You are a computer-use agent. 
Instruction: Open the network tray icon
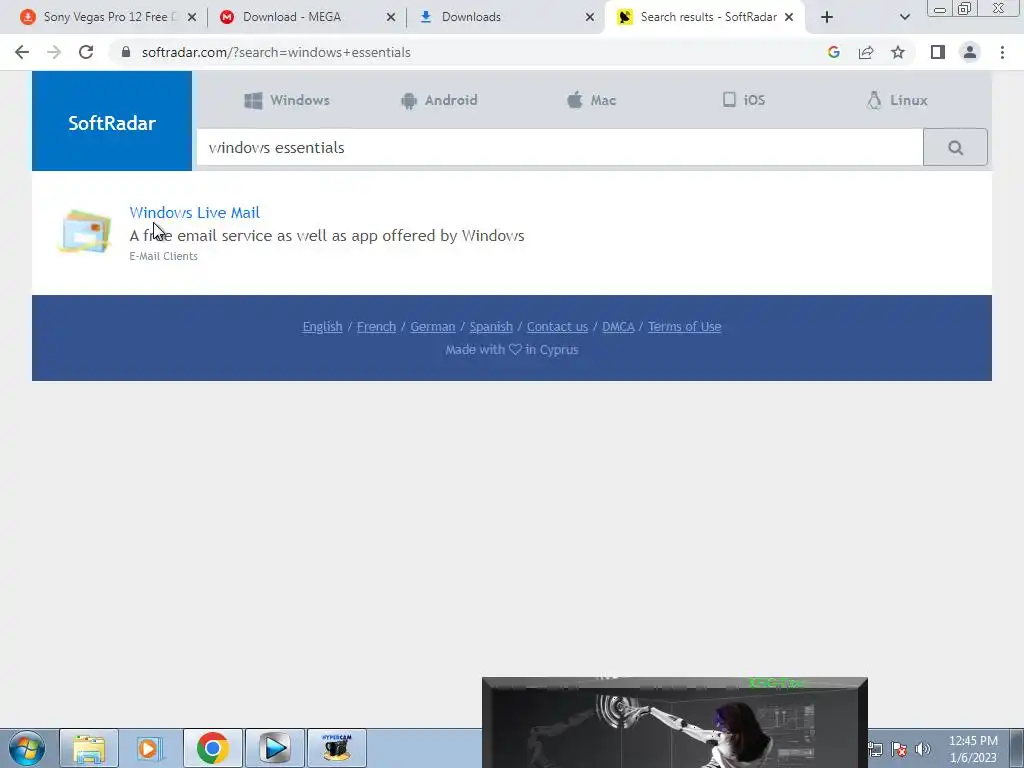(x=876, y=749)
